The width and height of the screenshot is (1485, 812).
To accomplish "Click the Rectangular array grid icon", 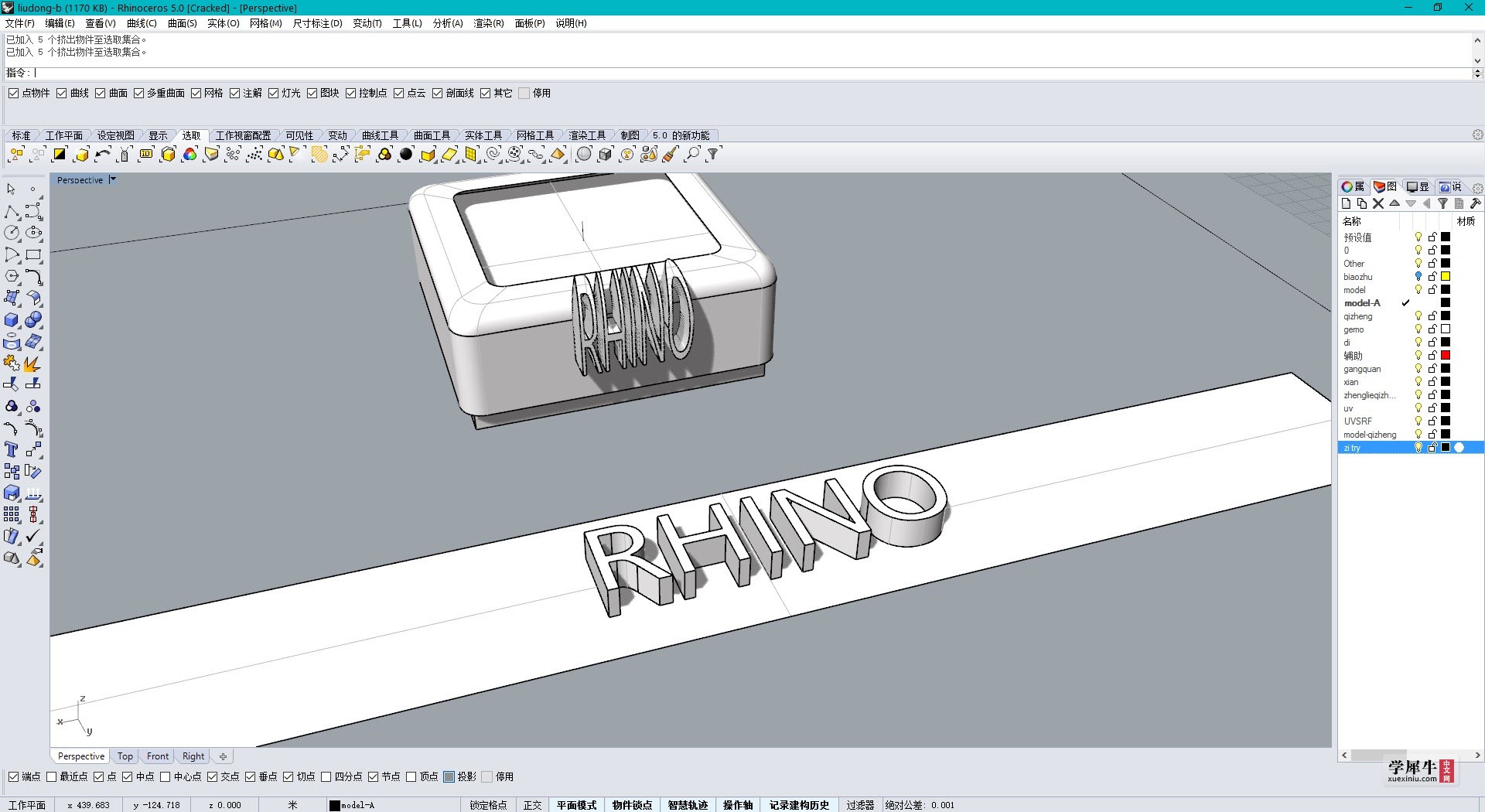I will (12, 514).
